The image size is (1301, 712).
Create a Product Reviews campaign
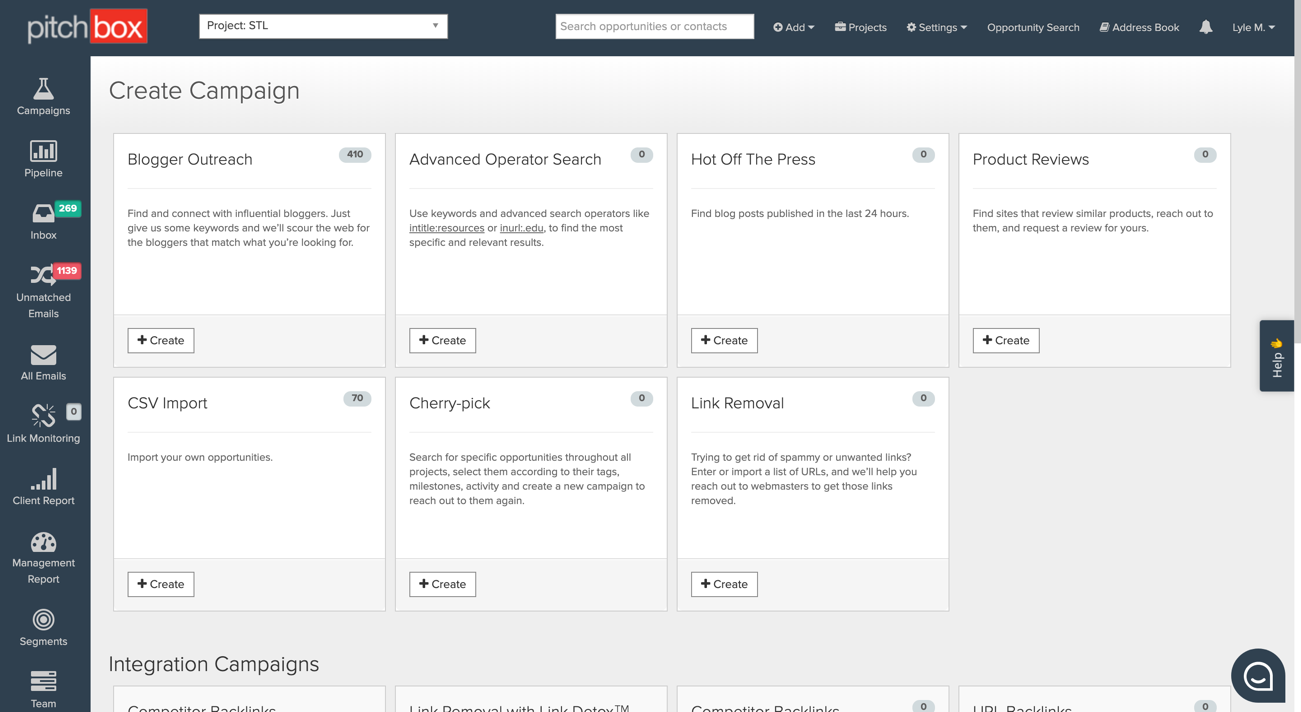point(1006,340)
